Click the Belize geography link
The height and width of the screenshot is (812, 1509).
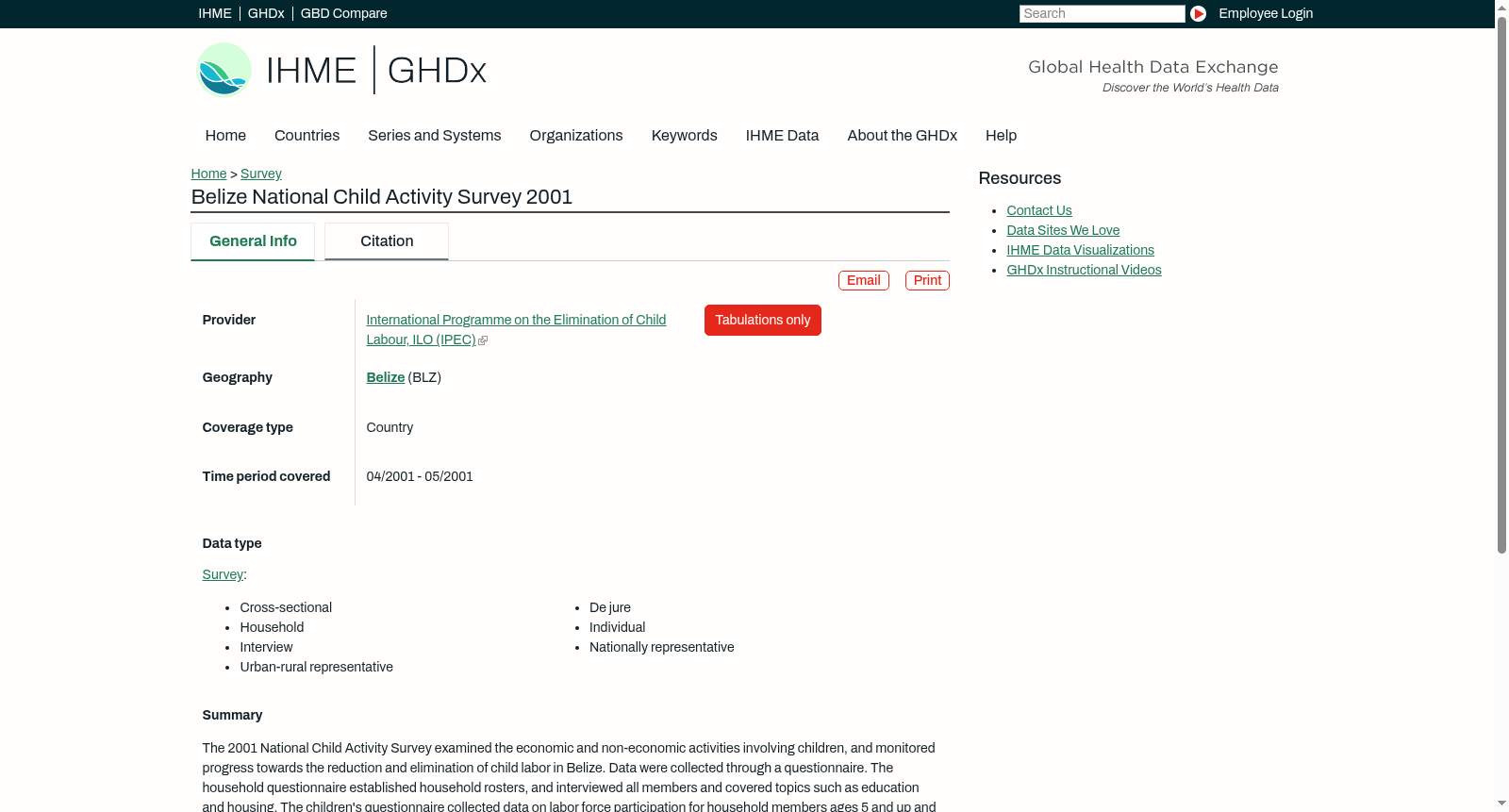tap(386, 377)
